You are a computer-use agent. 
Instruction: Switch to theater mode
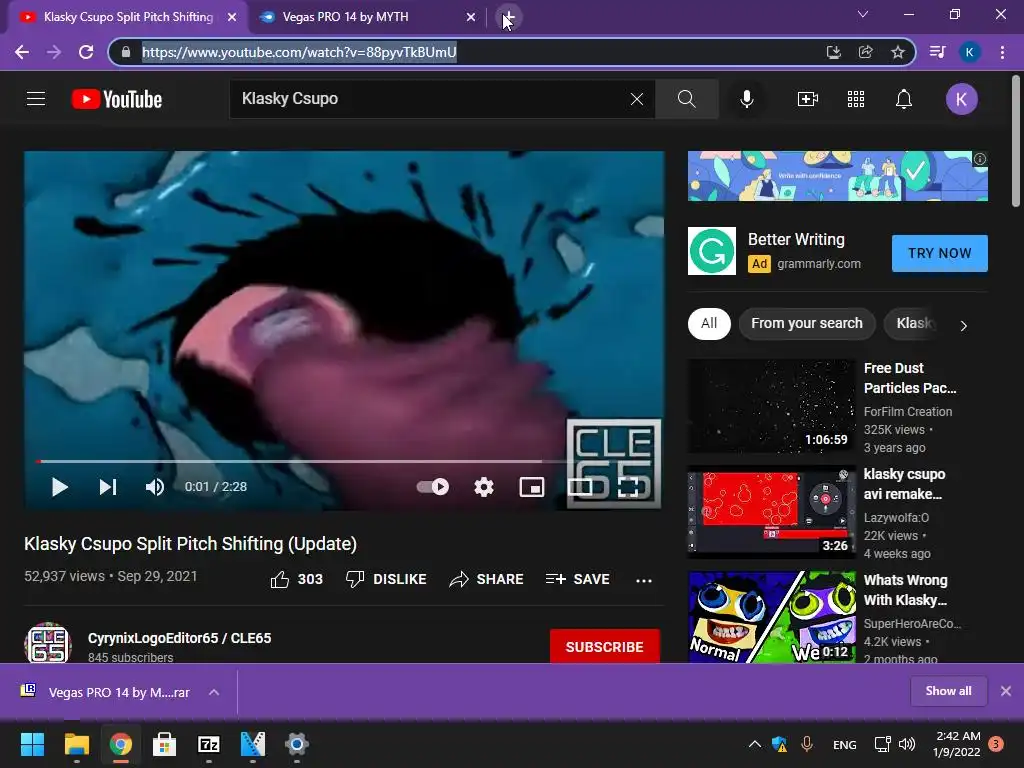(580, 487)
